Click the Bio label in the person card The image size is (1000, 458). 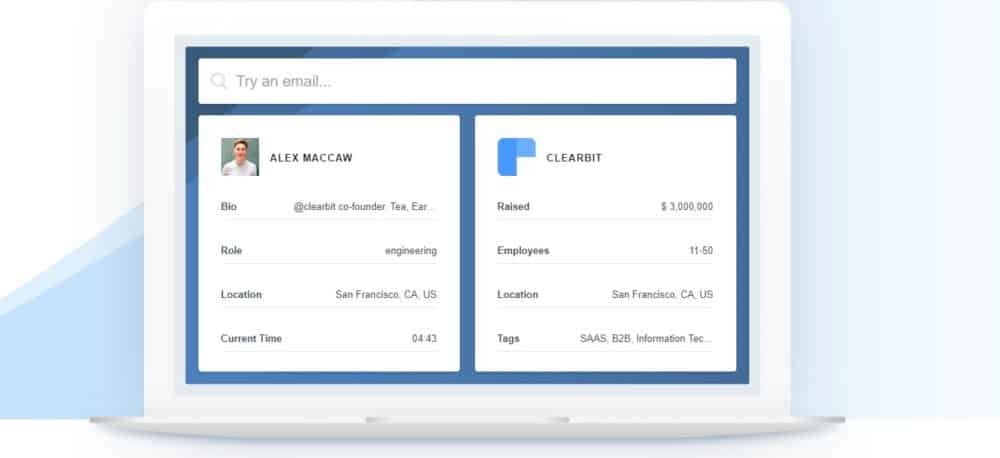click(x=229, y=207)
